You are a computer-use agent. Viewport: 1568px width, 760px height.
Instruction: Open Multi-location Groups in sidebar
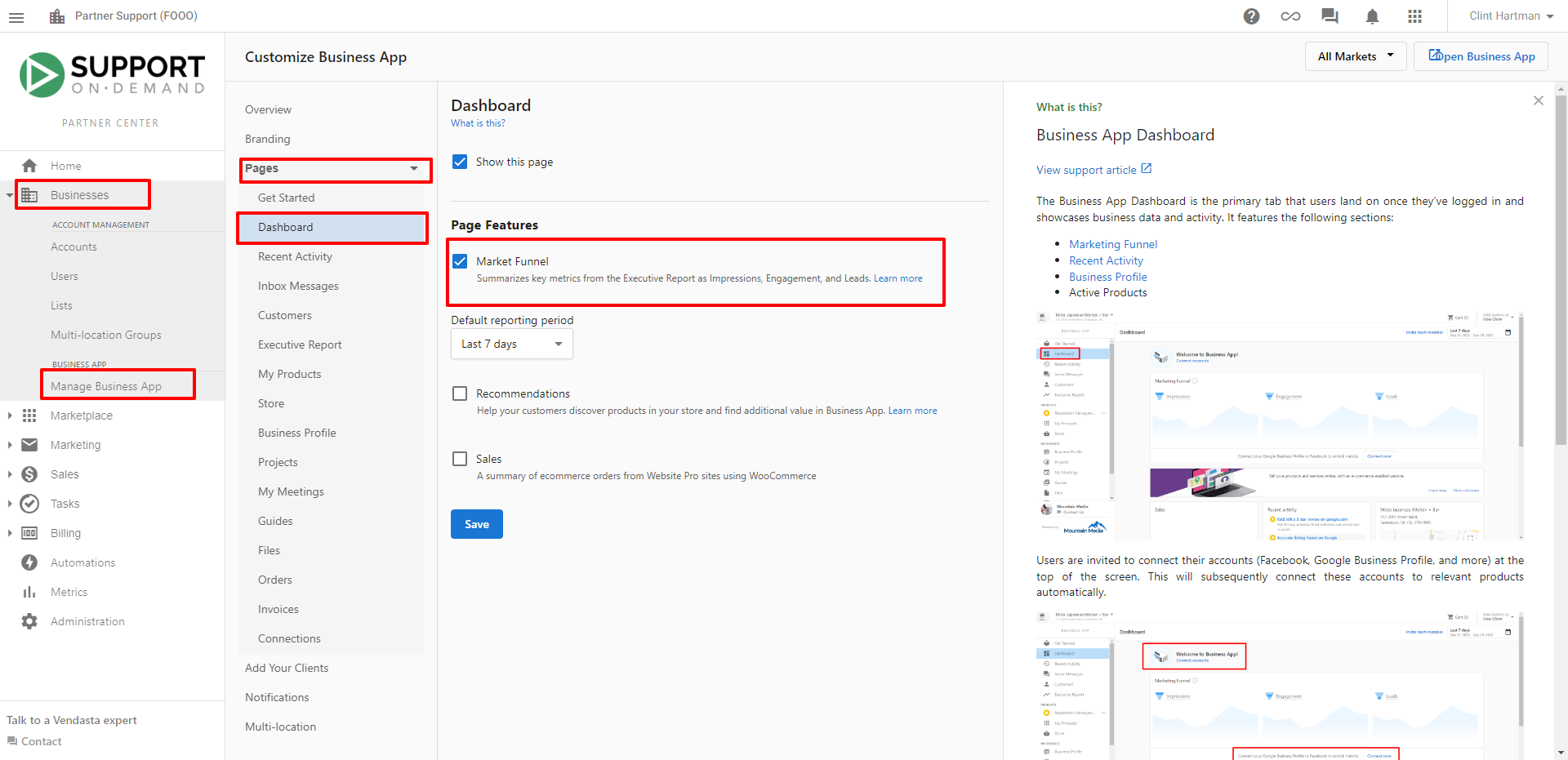[106, 335]
